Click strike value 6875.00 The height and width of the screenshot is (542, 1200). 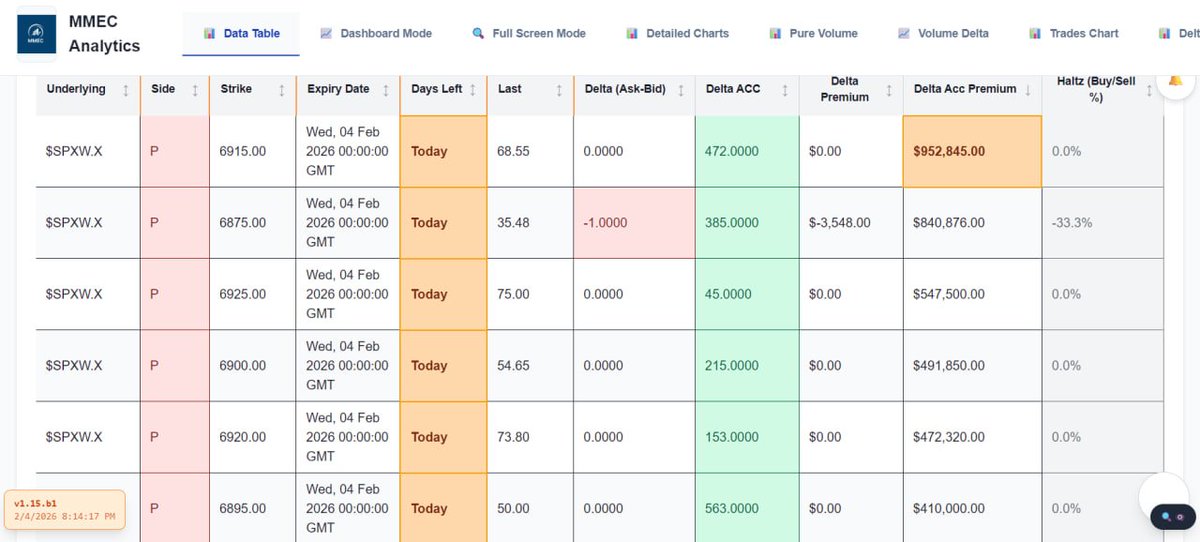pos(243,223)
